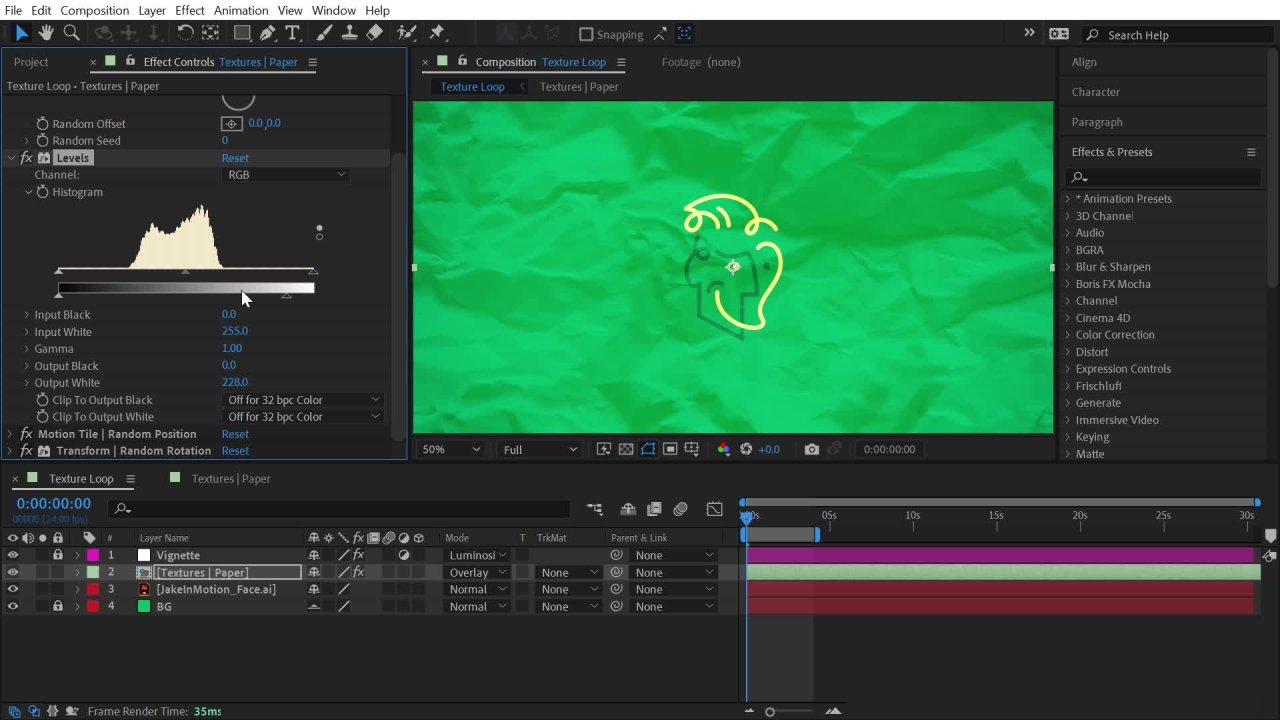
Task: Select the Zoom tool in toolbar
Action: (71, 33)
